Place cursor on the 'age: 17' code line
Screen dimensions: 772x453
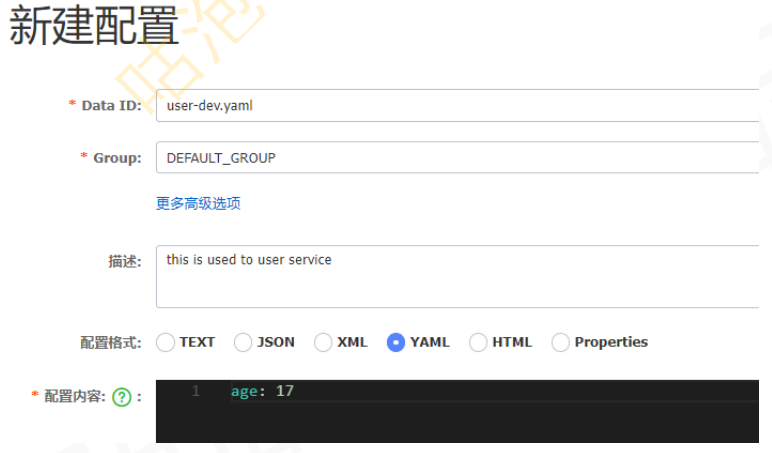click(262, 391)
